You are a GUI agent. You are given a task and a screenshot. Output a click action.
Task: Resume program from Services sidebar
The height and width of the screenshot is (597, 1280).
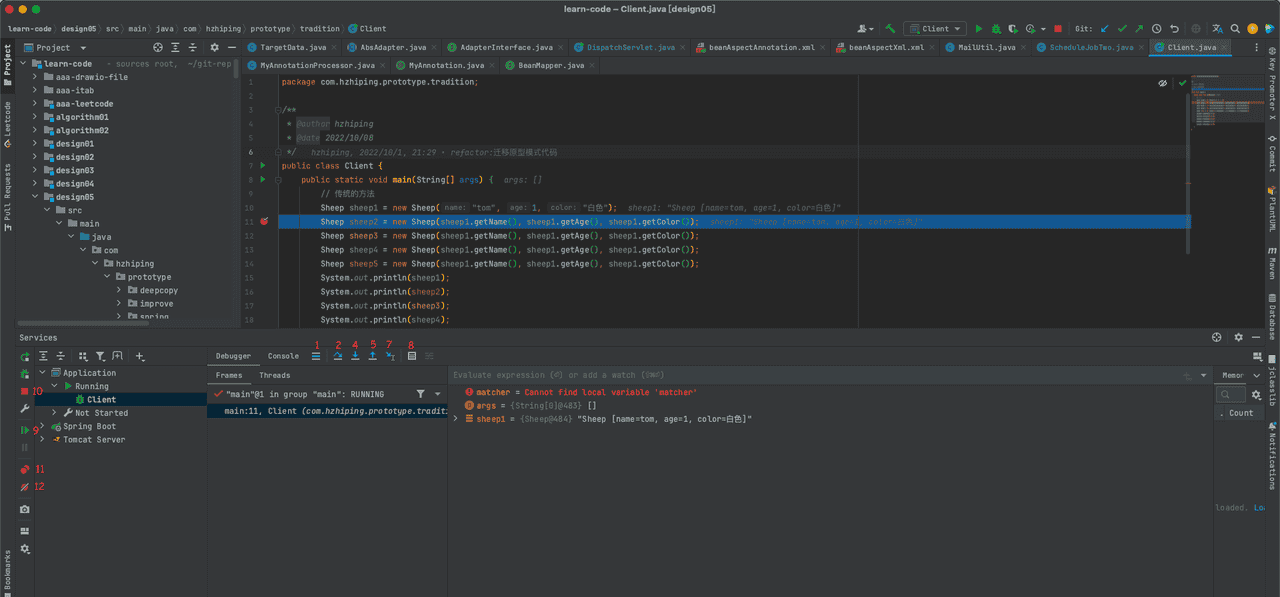25,430
